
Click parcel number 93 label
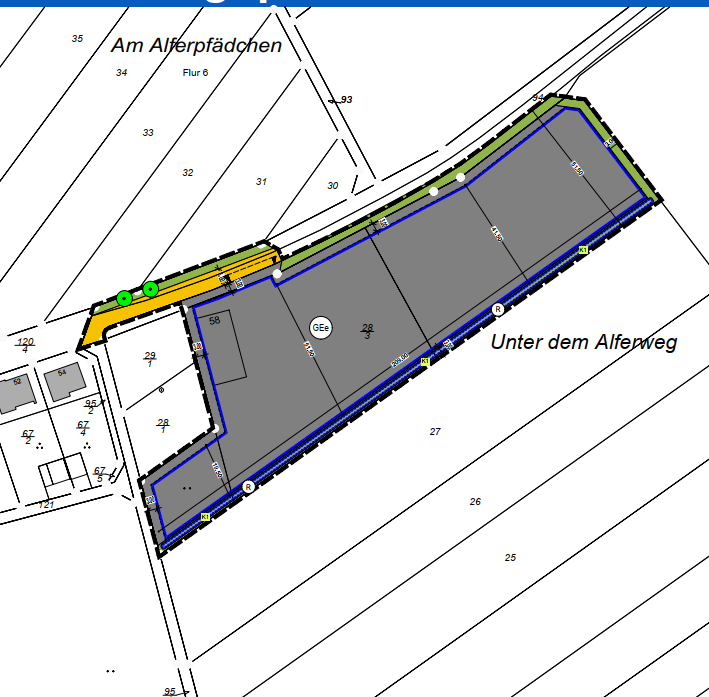(x=346, y=100)
